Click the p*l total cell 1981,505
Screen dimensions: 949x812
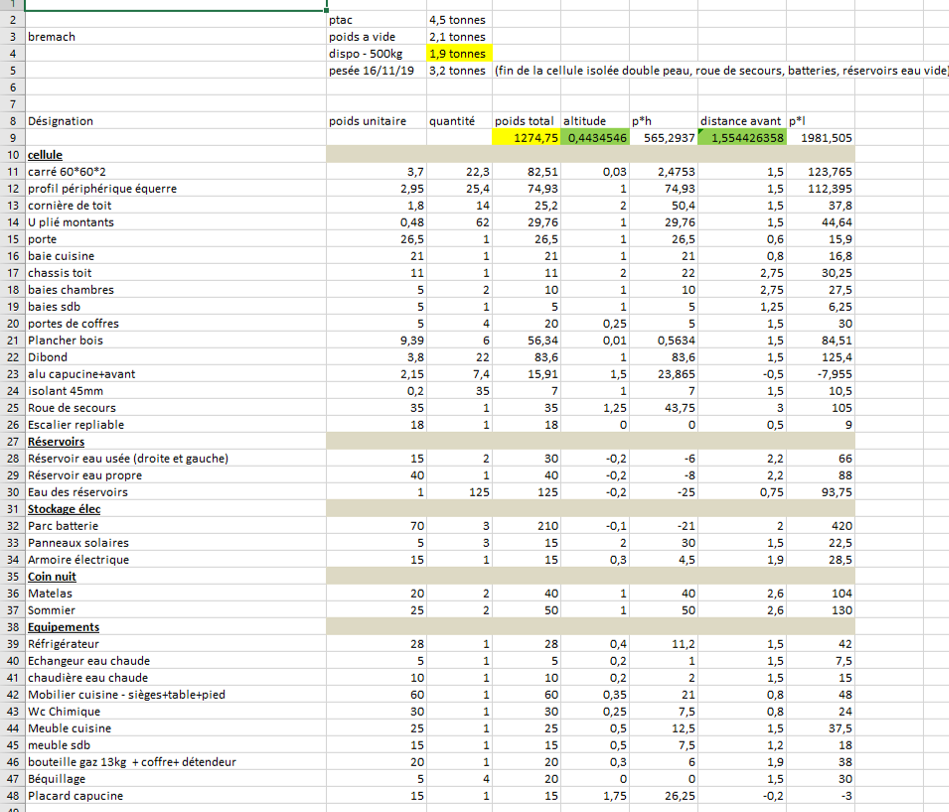click(820, 138)
